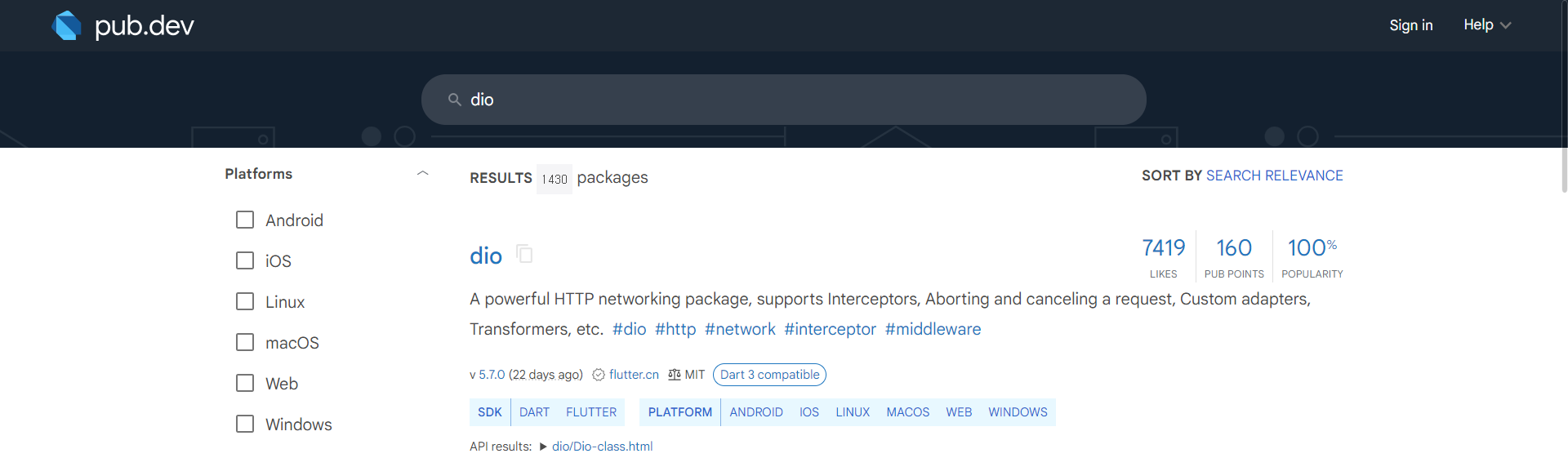Open the Search Relevance sort dropdown
Image resolution: width=1568 pixels, height=458 pixels.
click(1274, 176)
